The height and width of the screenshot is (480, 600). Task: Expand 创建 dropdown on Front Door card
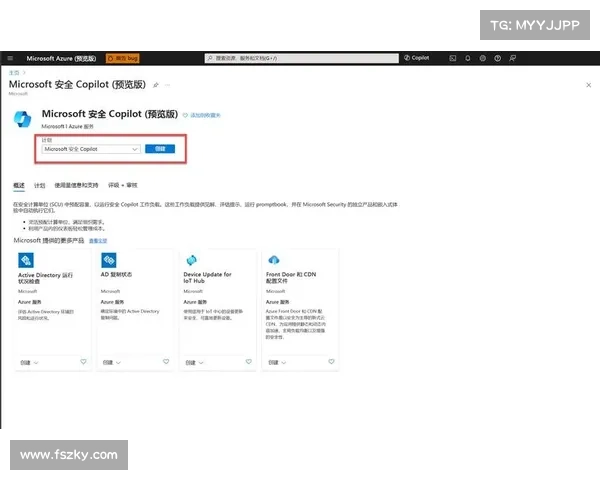click(277, 362)
